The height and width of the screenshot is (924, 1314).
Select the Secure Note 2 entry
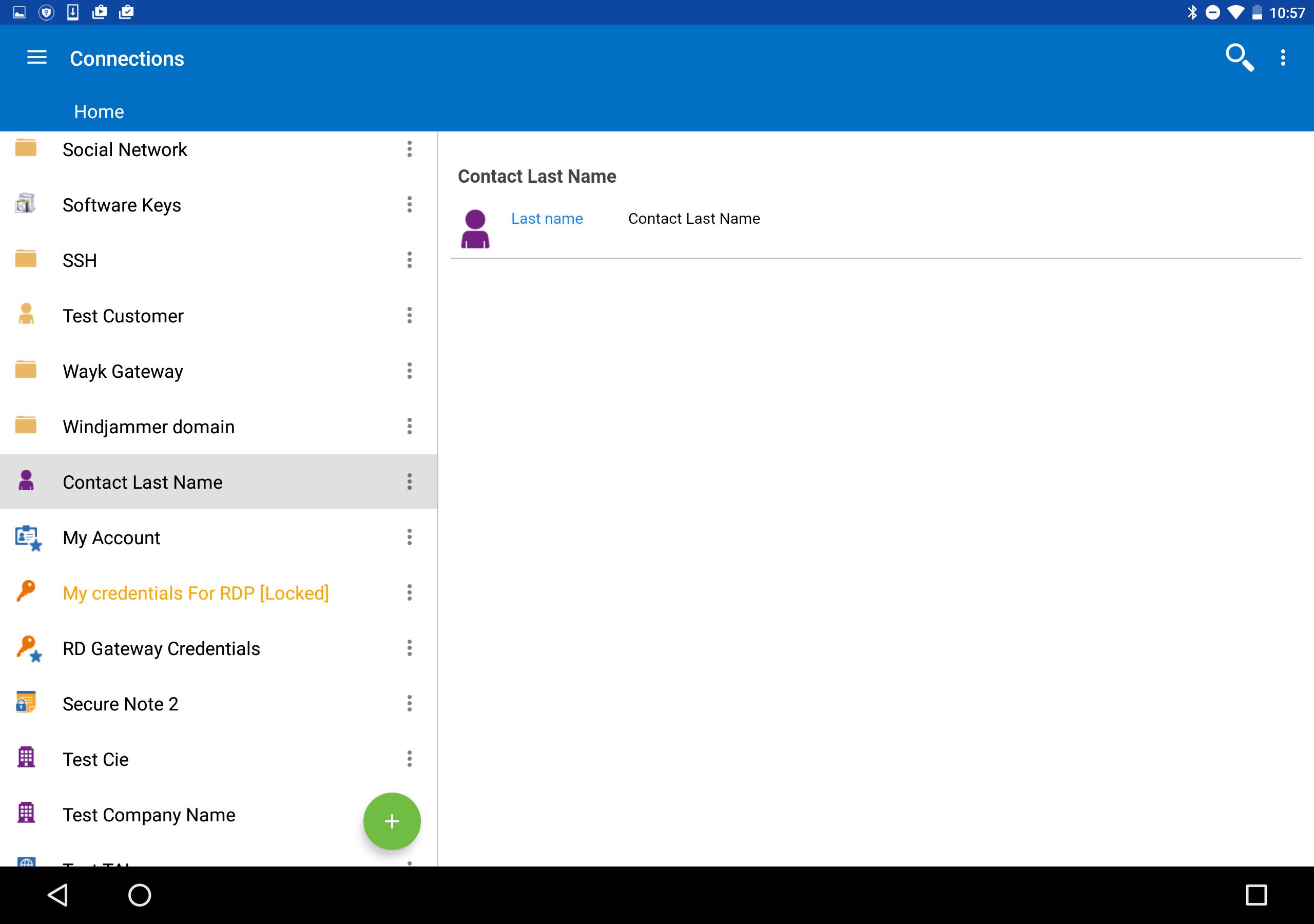coord(219,704)
